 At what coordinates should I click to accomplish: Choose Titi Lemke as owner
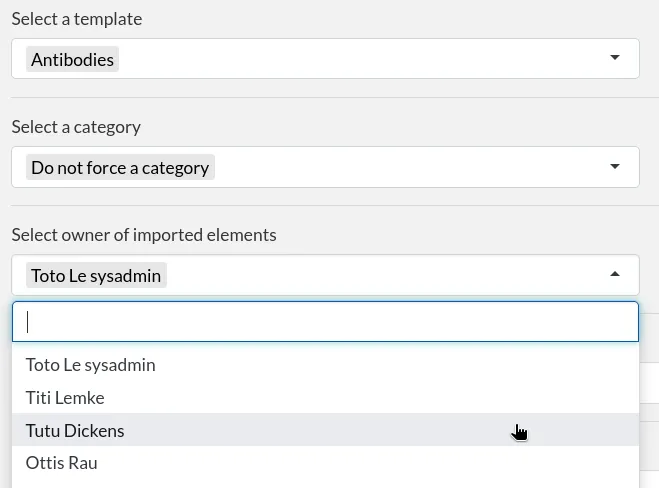click(x=325, y=398)
